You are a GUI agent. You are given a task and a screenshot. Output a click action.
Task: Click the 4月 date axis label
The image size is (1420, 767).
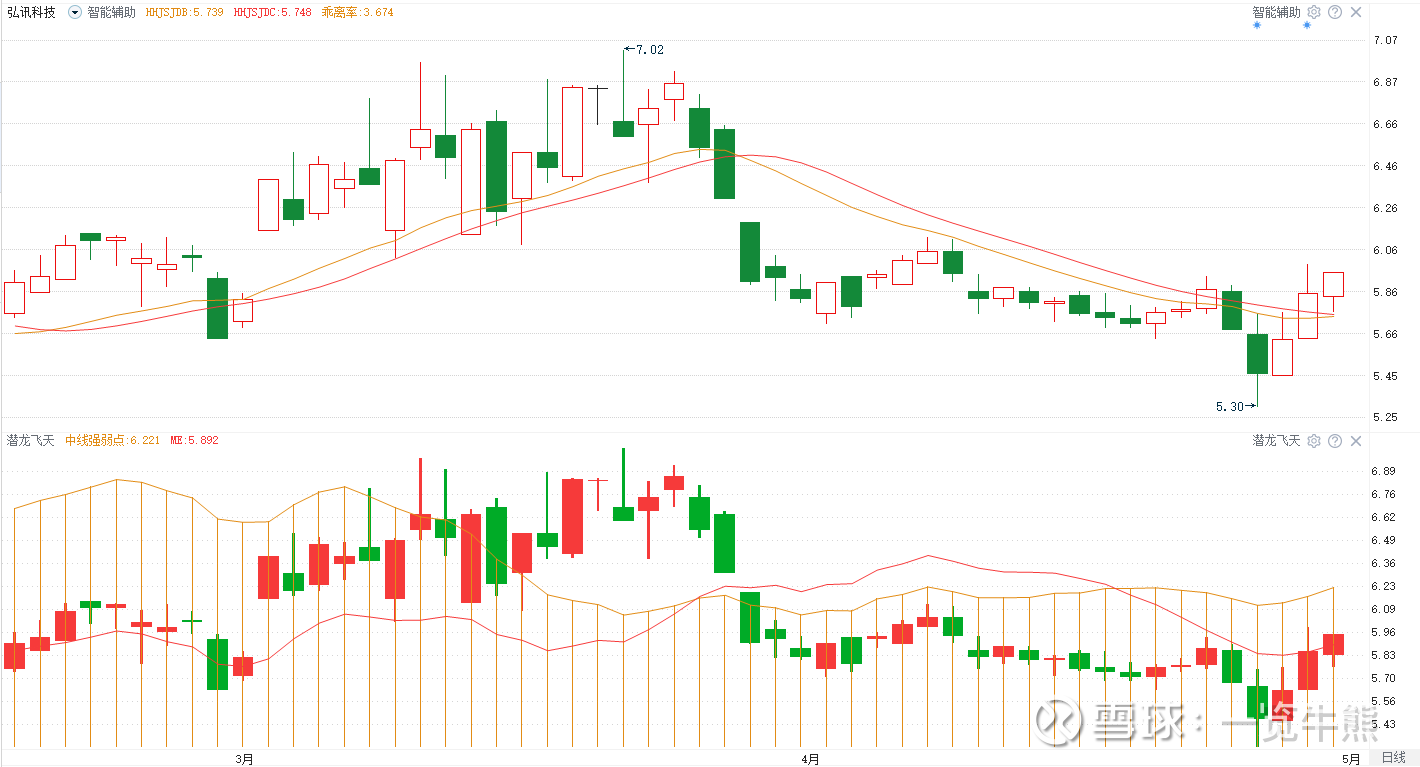pyautogui.click(x=810, y=759)
